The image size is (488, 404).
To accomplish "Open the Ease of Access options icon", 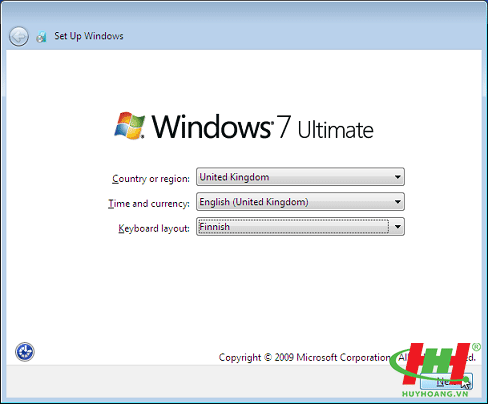I will point(25,352).
